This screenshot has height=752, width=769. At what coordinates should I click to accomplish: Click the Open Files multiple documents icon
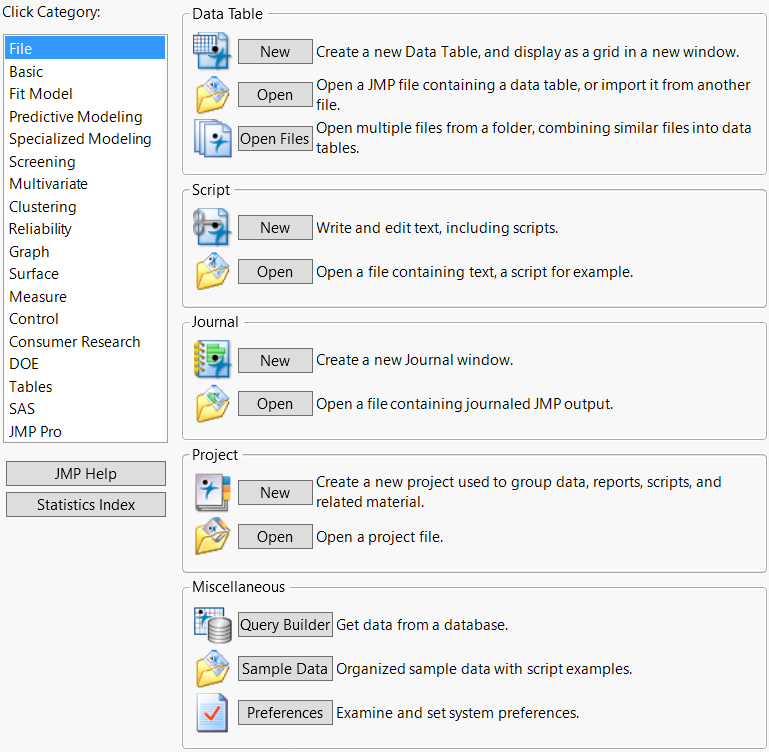pyautogui.click(x=212, y=138)
